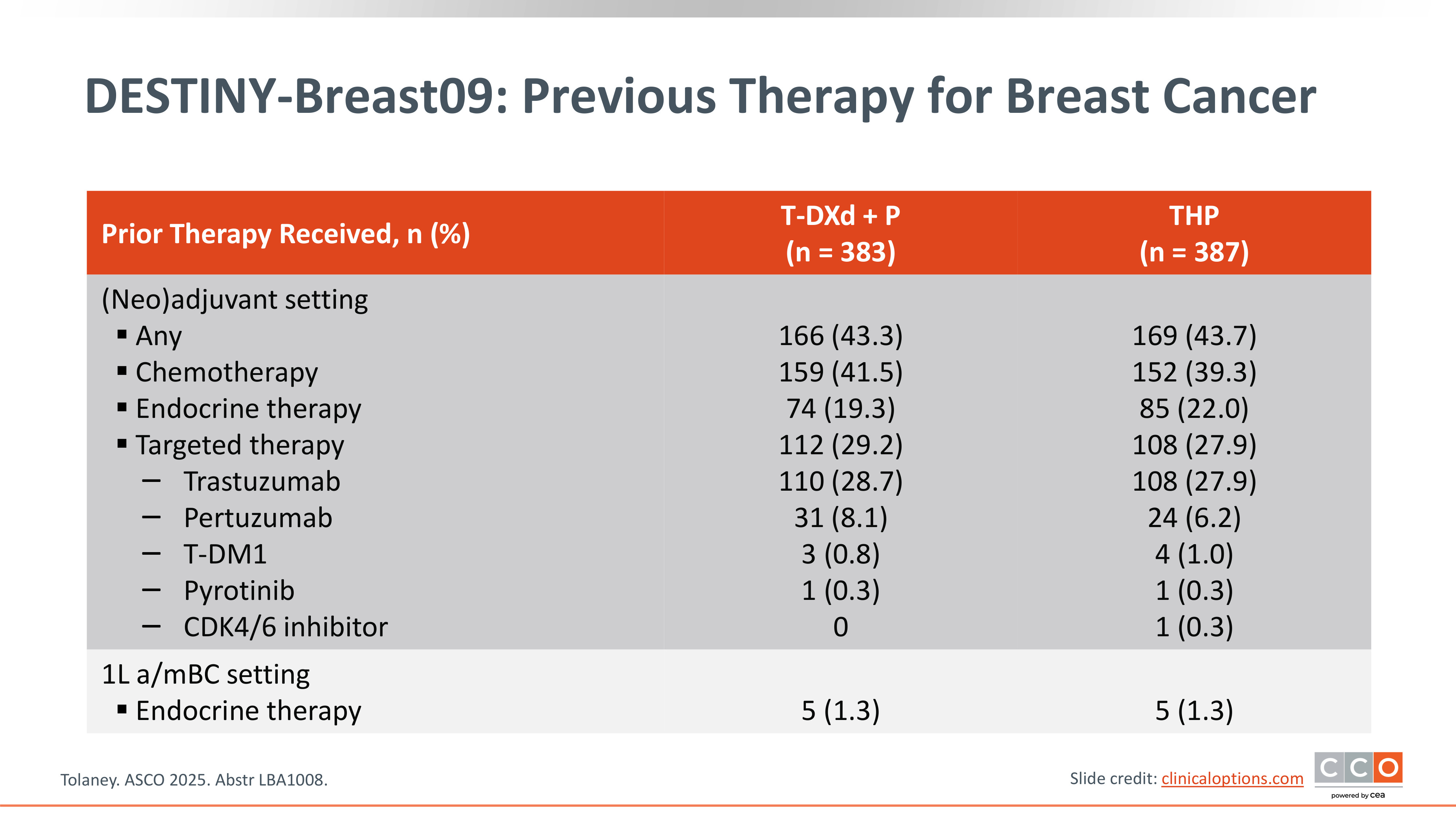Click the Pertuzumab row label
This screenshot has height=819, width=1456.
[258, 518]
